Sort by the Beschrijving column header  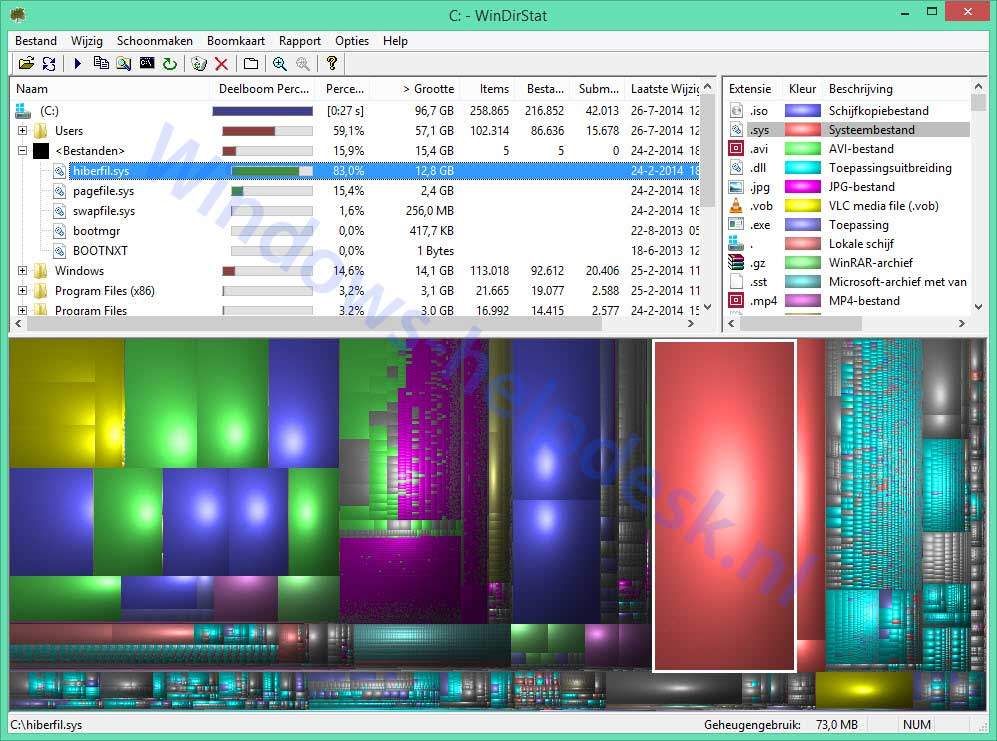tap(898, 89)
